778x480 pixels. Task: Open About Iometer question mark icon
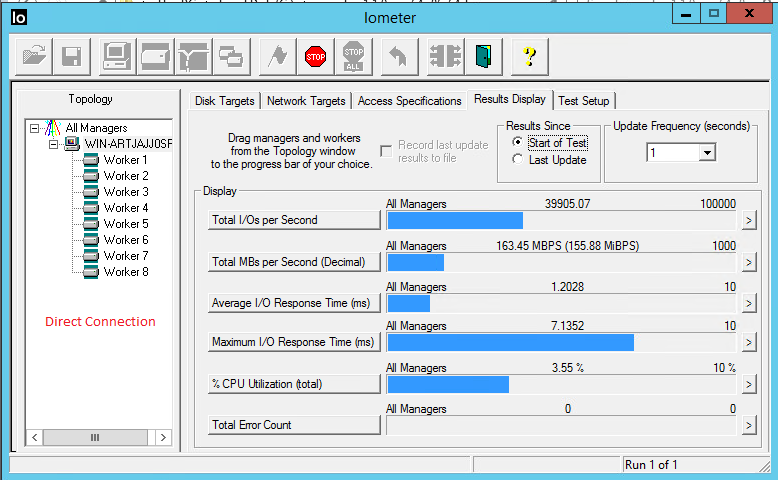pos(530,57)
